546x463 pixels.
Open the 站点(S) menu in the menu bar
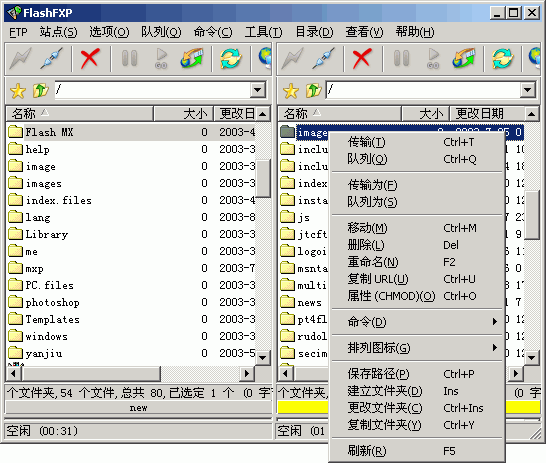[58, 32]
